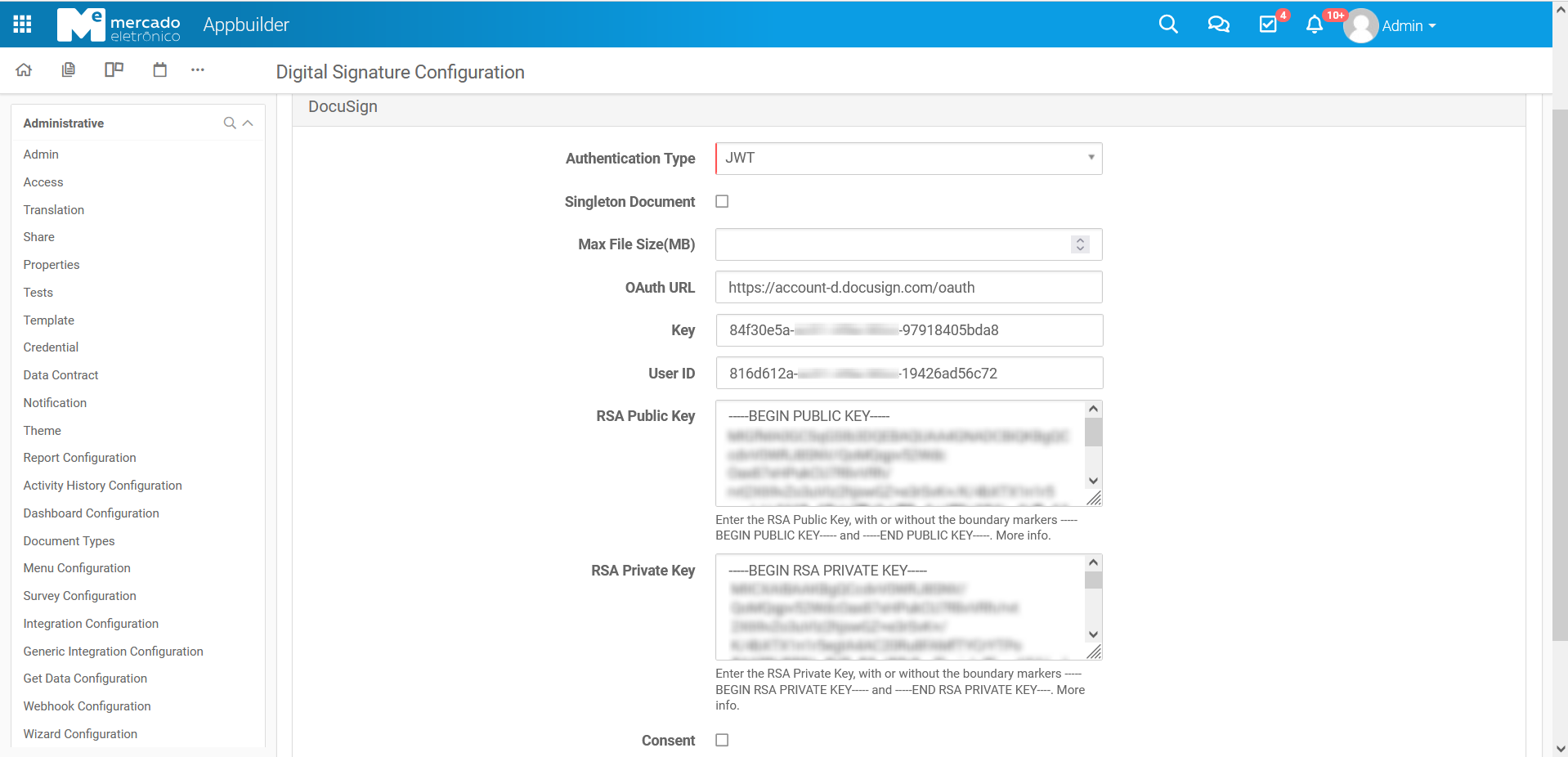This screenshot has height=757, width=1568.
Task: Open the calendar icon in toolbar
Action: 160,70
